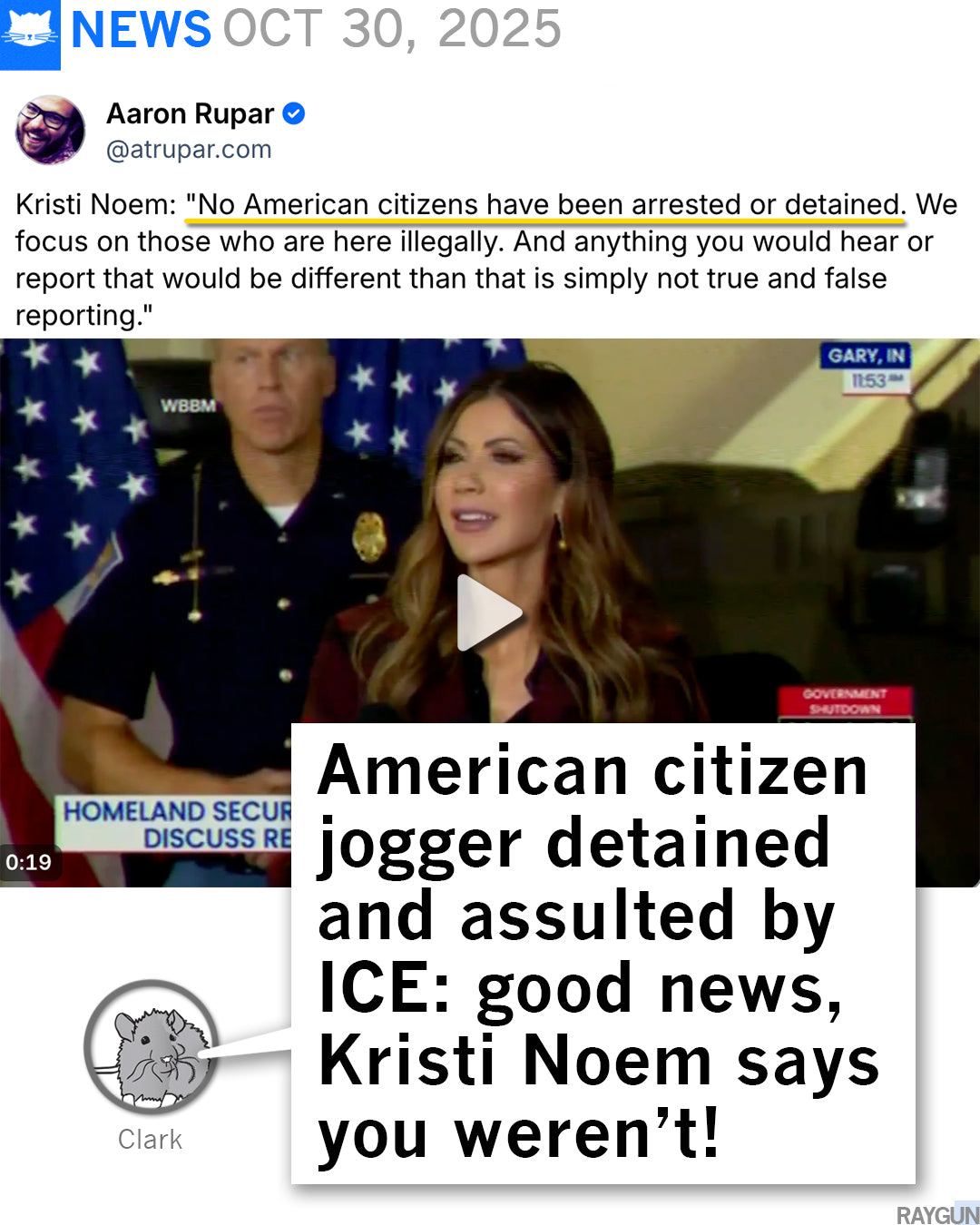The image size is (980, 1225).
Task: Click the blue verified checkmark badge
Action: 294,113
